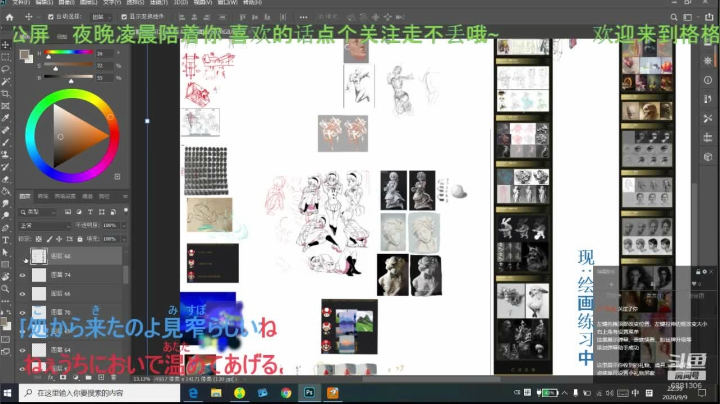Filter layers by type layers (T icon)

[90, 212]
